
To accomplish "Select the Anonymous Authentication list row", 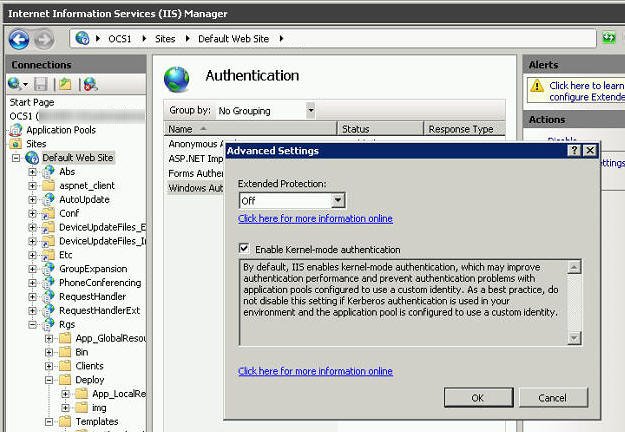I will tap(195, 144).
